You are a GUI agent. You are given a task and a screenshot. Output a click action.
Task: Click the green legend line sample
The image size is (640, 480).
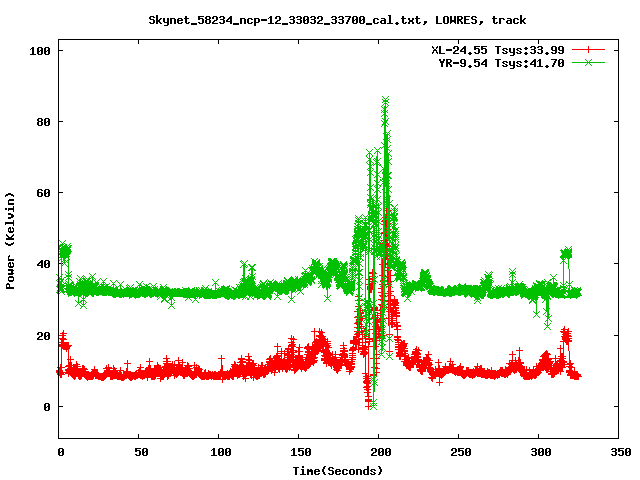click(x=588, y=62)
